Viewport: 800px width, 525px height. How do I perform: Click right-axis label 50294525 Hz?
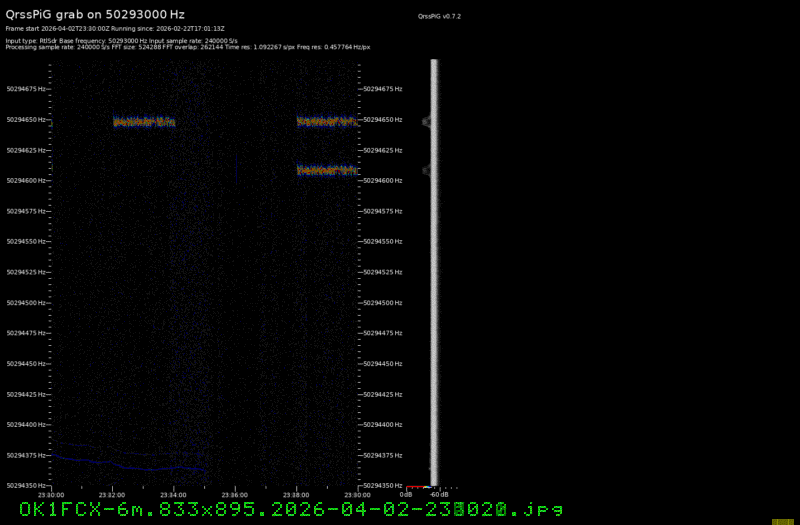tap(383, 272)
